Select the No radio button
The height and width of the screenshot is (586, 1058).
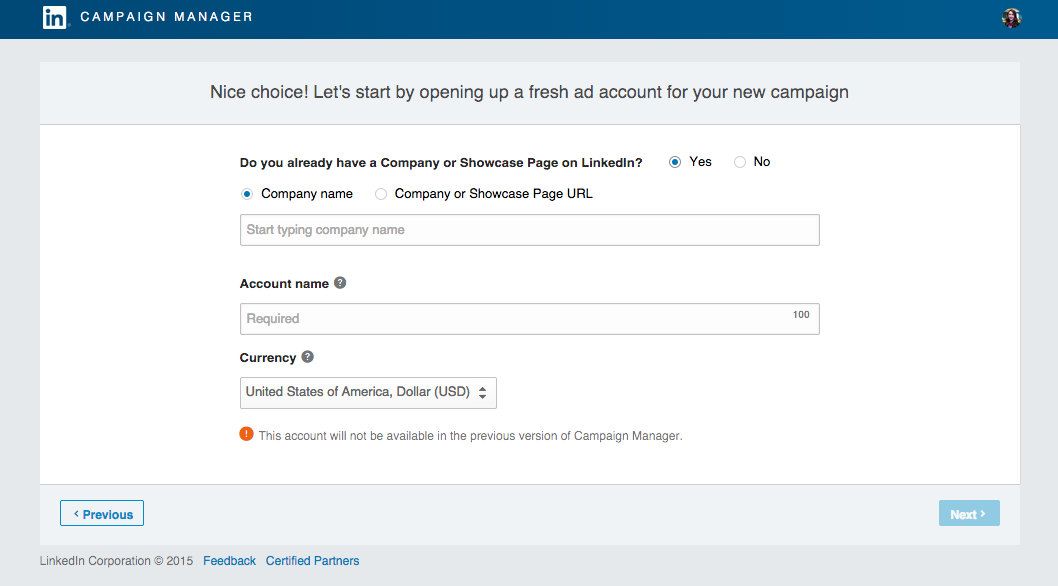pyautogui.click(x=740, y=162)
